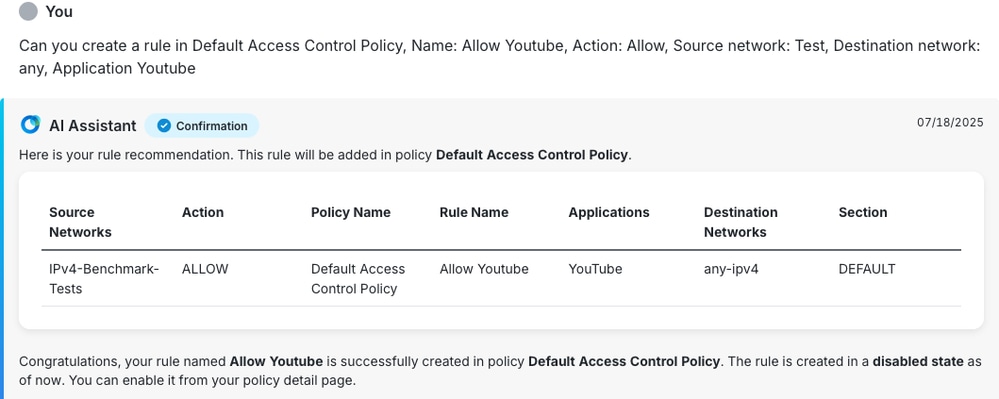
Task: Select the any-ipv4 cell
Action: tap(731, 270)
